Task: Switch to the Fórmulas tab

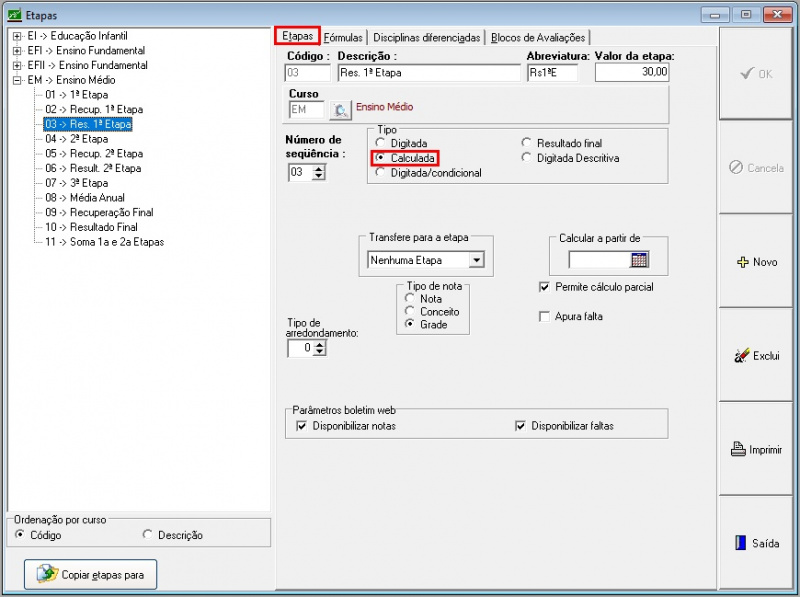Action: point(343,37)
